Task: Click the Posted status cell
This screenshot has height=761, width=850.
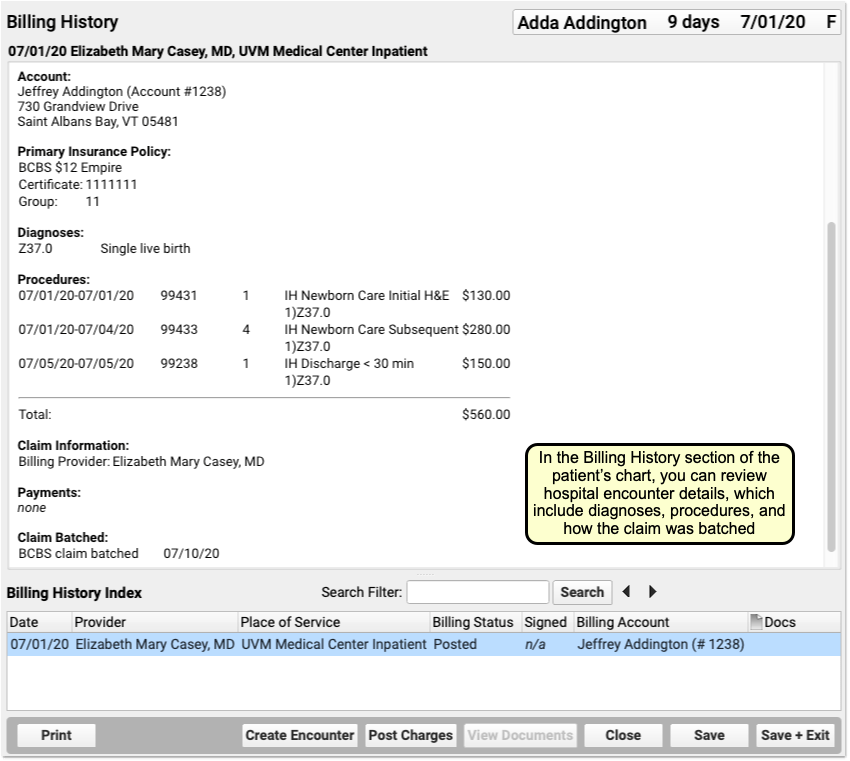Action: tap(455, 644)
